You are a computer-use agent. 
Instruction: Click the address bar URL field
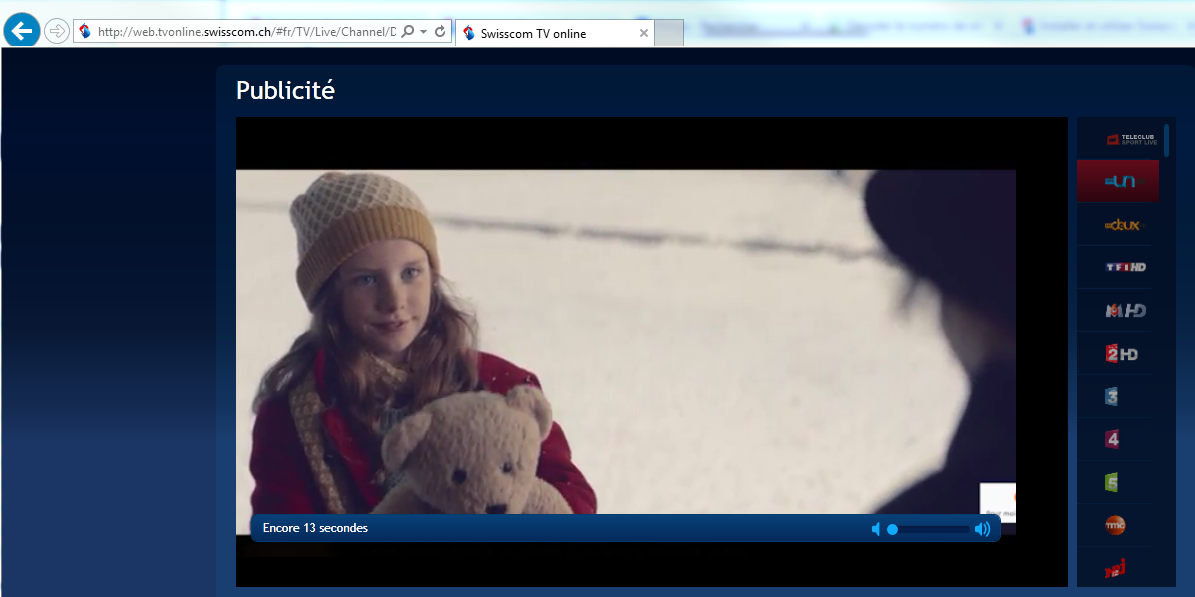coord(240,32)
